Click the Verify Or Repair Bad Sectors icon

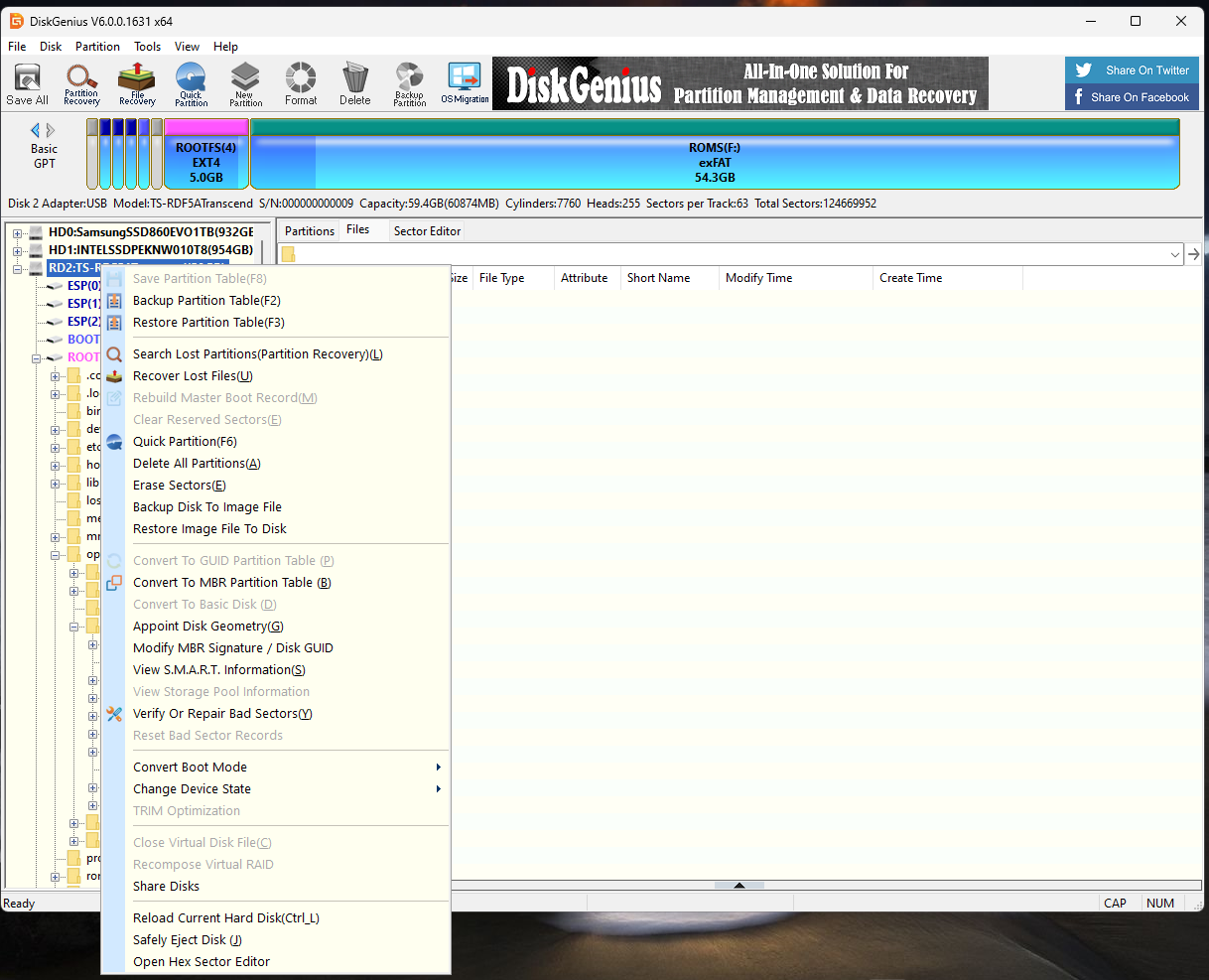point(114,714)
